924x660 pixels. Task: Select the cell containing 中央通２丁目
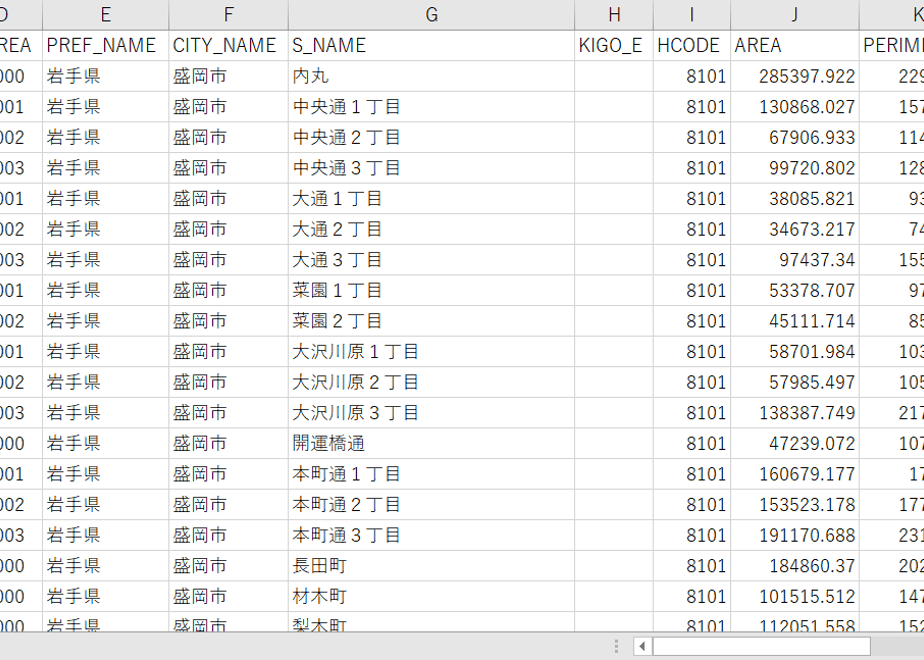tap(431, 137)
